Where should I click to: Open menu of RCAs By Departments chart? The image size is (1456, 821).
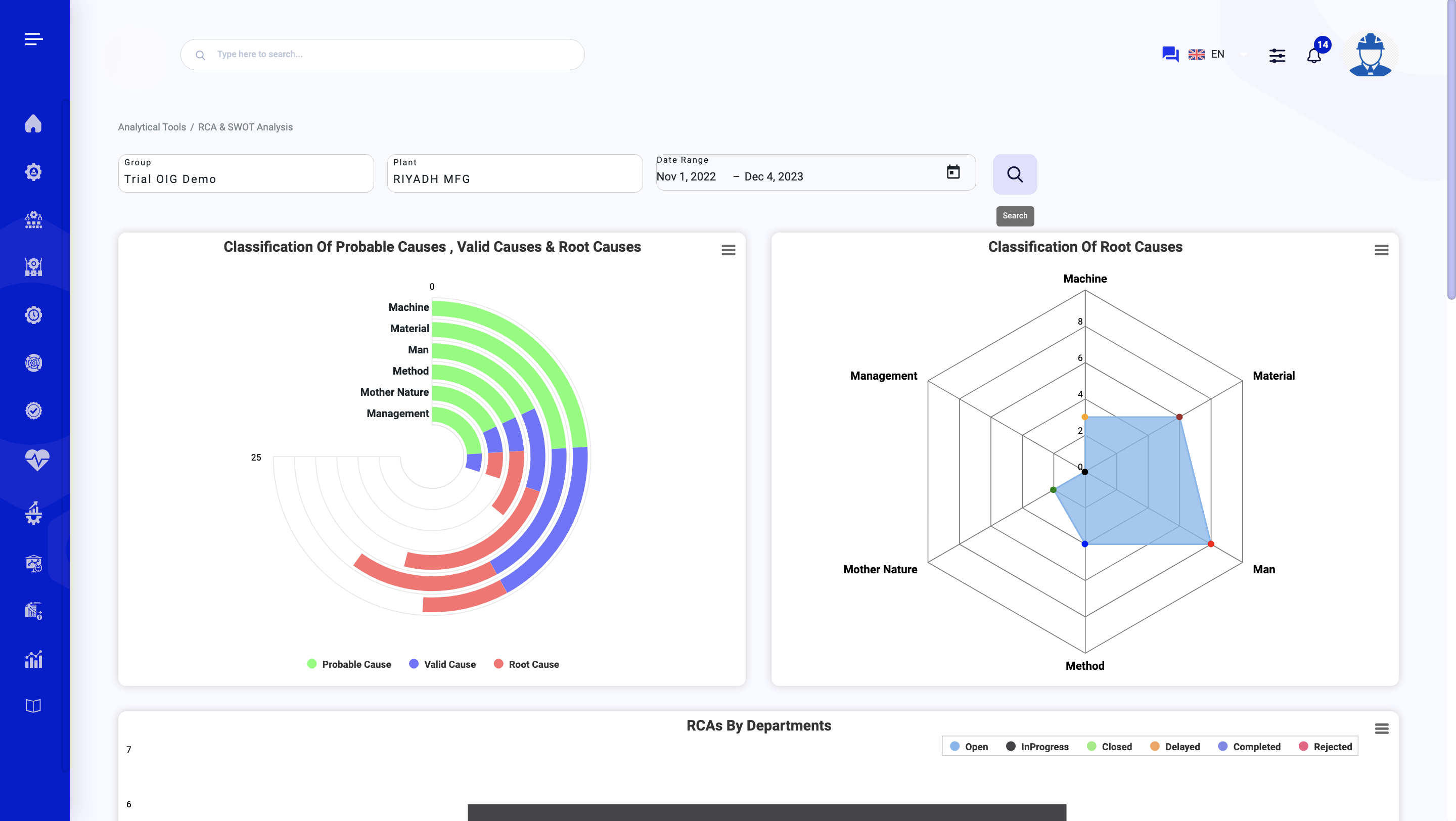point(1381,728)
